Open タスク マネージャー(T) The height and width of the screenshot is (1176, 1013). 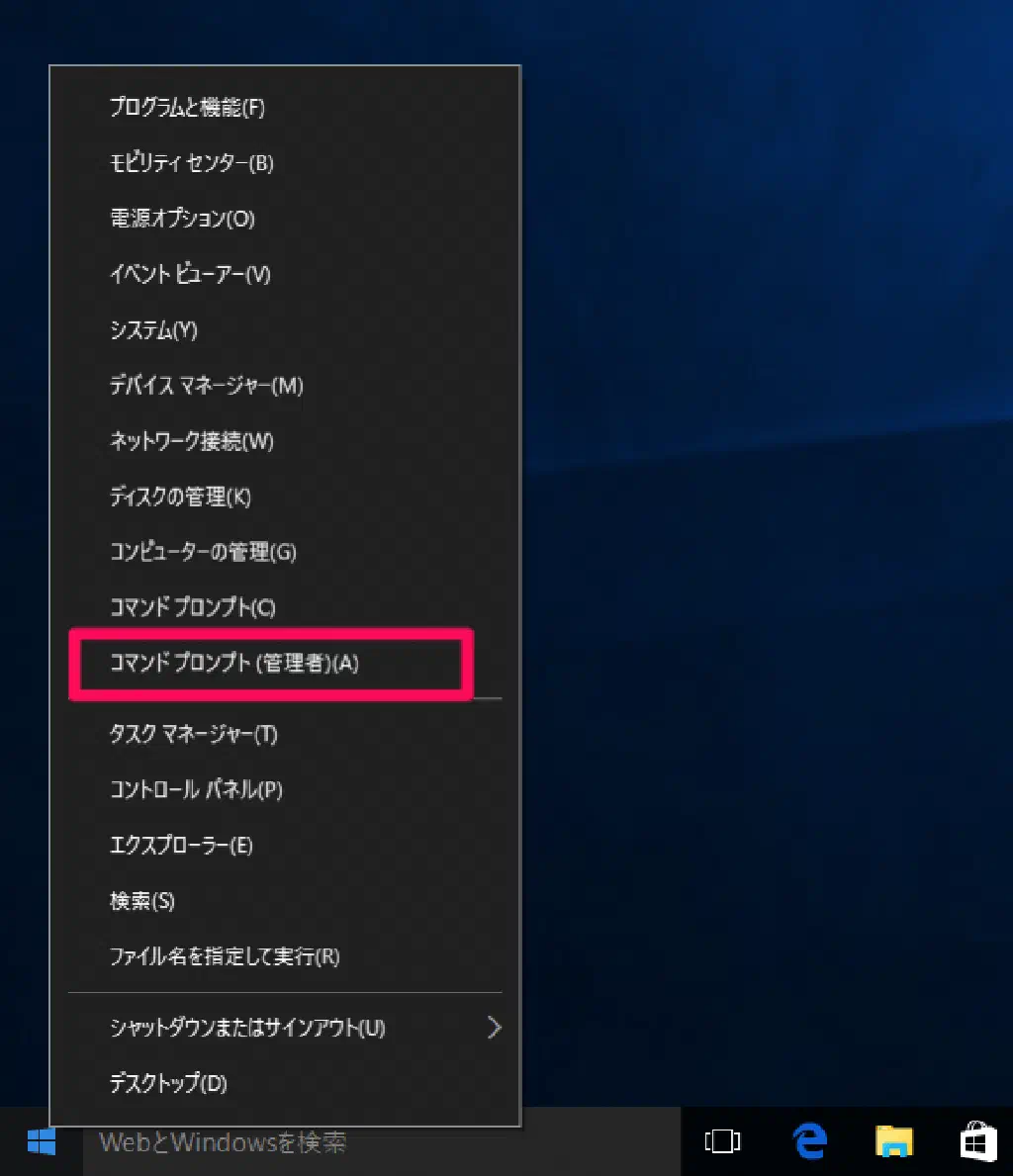coord(193,734)
